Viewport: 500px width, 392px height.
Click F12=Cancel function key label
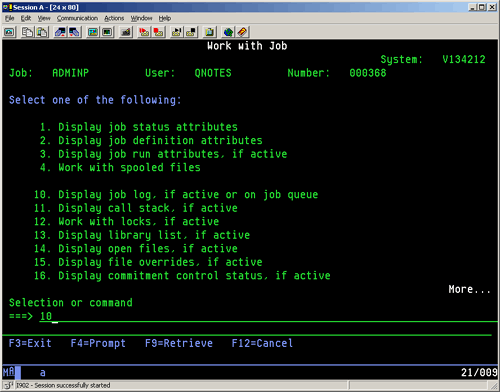tap(262, 343)
